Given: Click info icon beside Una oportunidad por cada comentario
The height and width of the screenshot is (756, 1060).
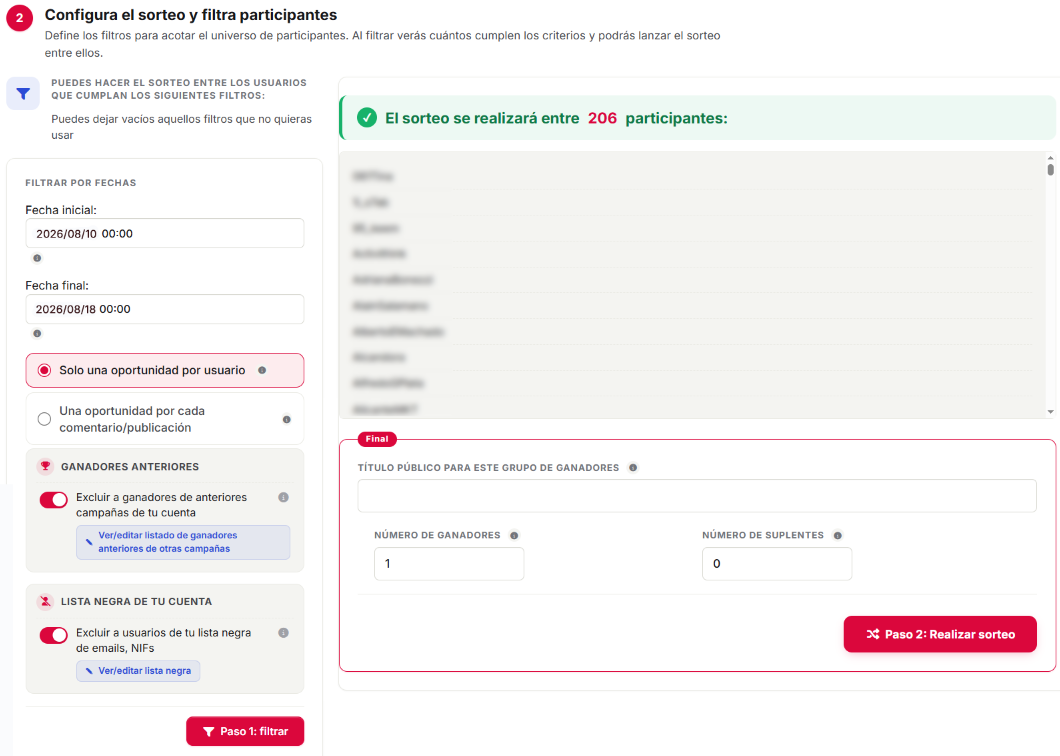Looking at the screenshot, I should tap(287, 419).
